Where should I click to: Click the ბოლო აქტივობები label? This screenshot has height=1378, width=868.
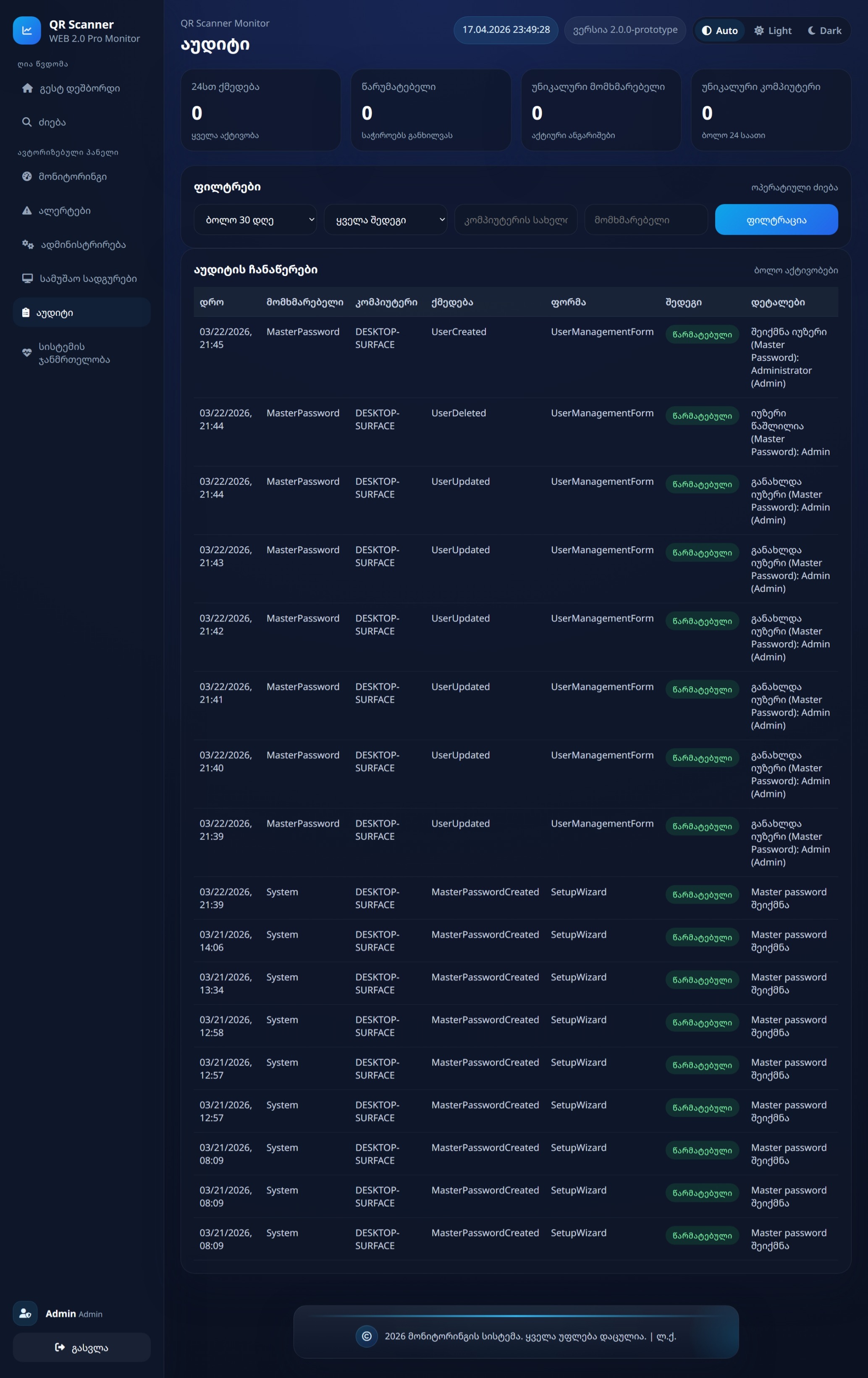coord(796,270)
